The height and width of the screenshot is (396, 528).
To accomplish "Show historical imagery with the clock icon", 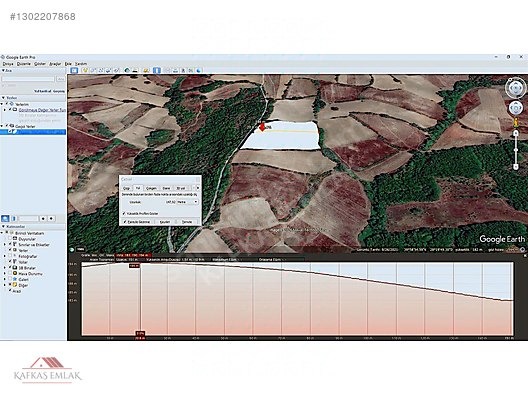I will click(127, 70).
